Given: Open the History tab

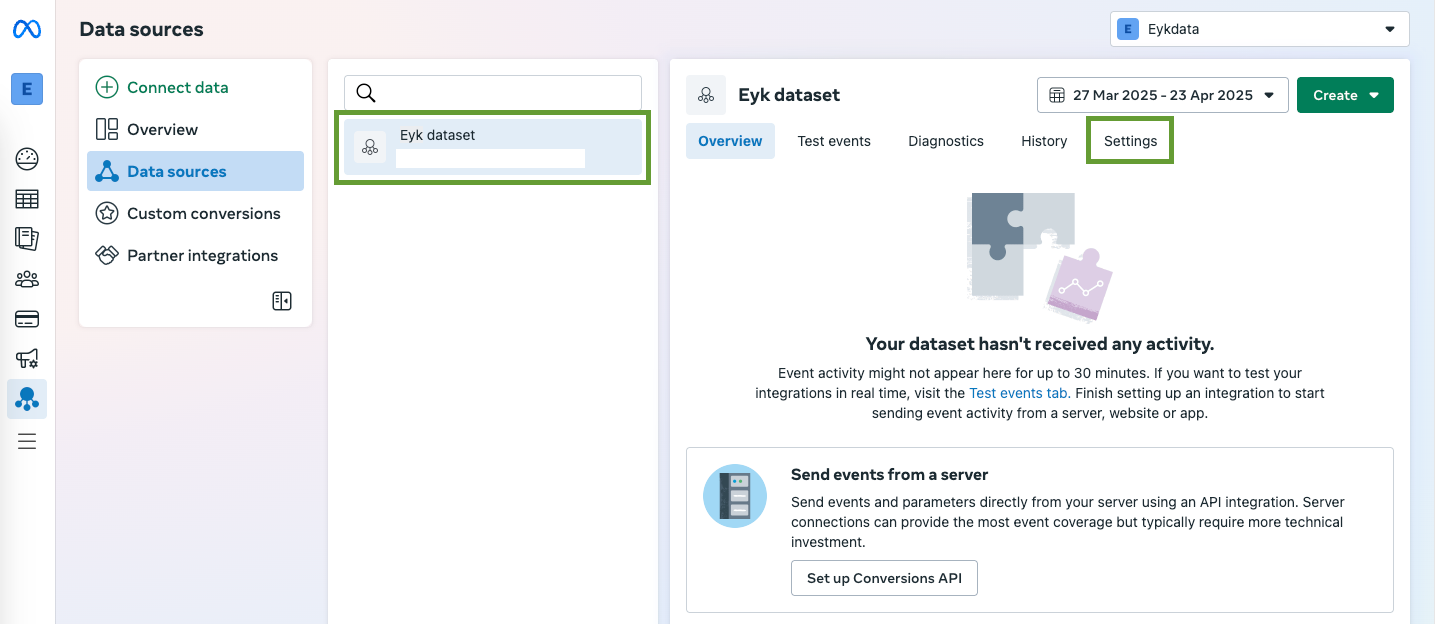Looking at the screenshot, I should [x=1044, y=141].
